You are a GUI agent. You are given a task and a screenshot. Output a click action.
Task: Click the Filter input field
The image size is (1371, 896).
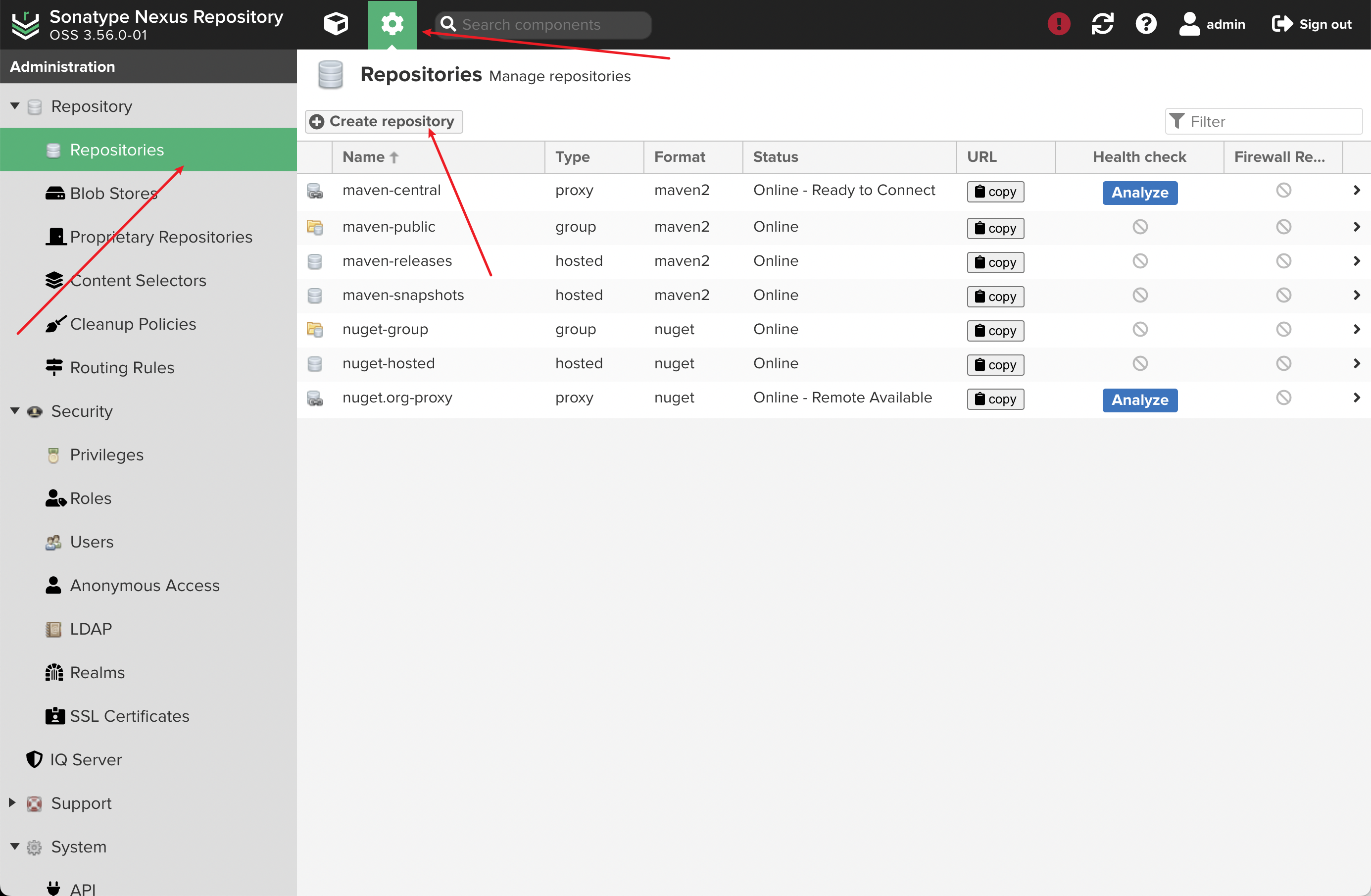click(1264, 121)
